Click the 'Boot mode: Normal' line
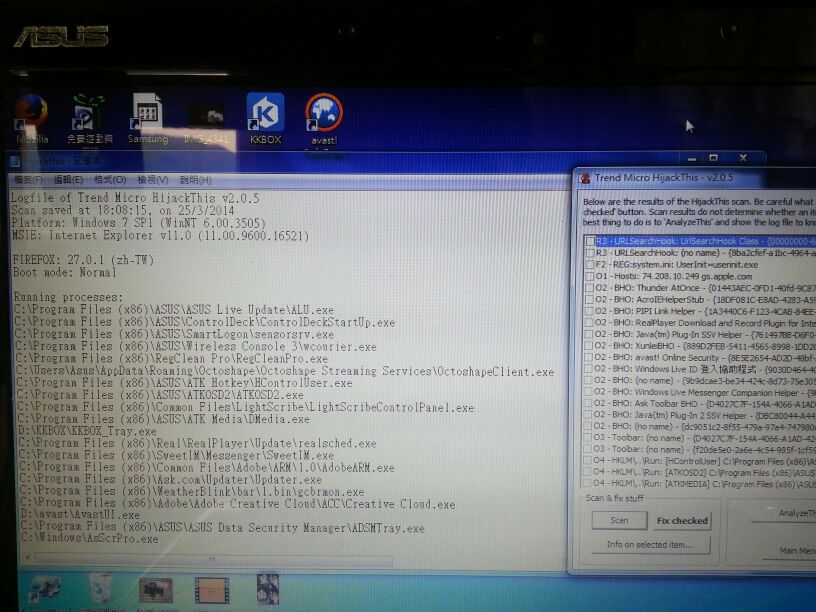Screen dimensions: 816x612 coord(65,272)
